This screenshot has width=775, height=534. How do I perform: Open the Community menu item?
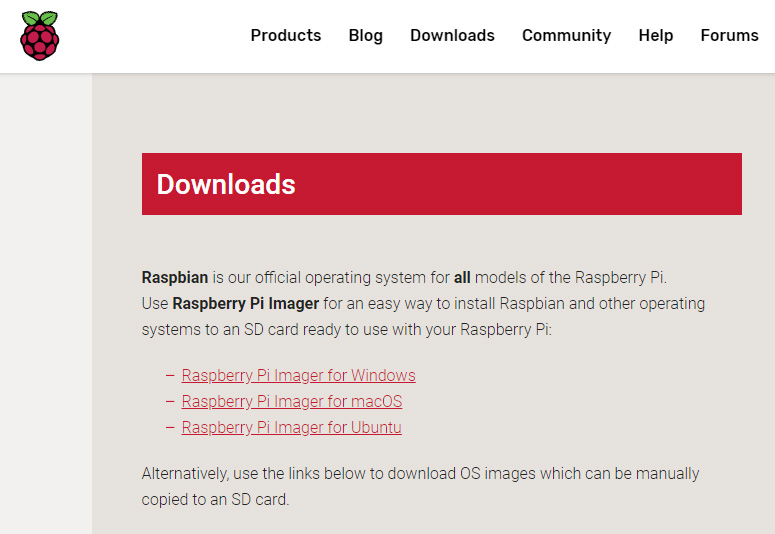pos(566,36)
